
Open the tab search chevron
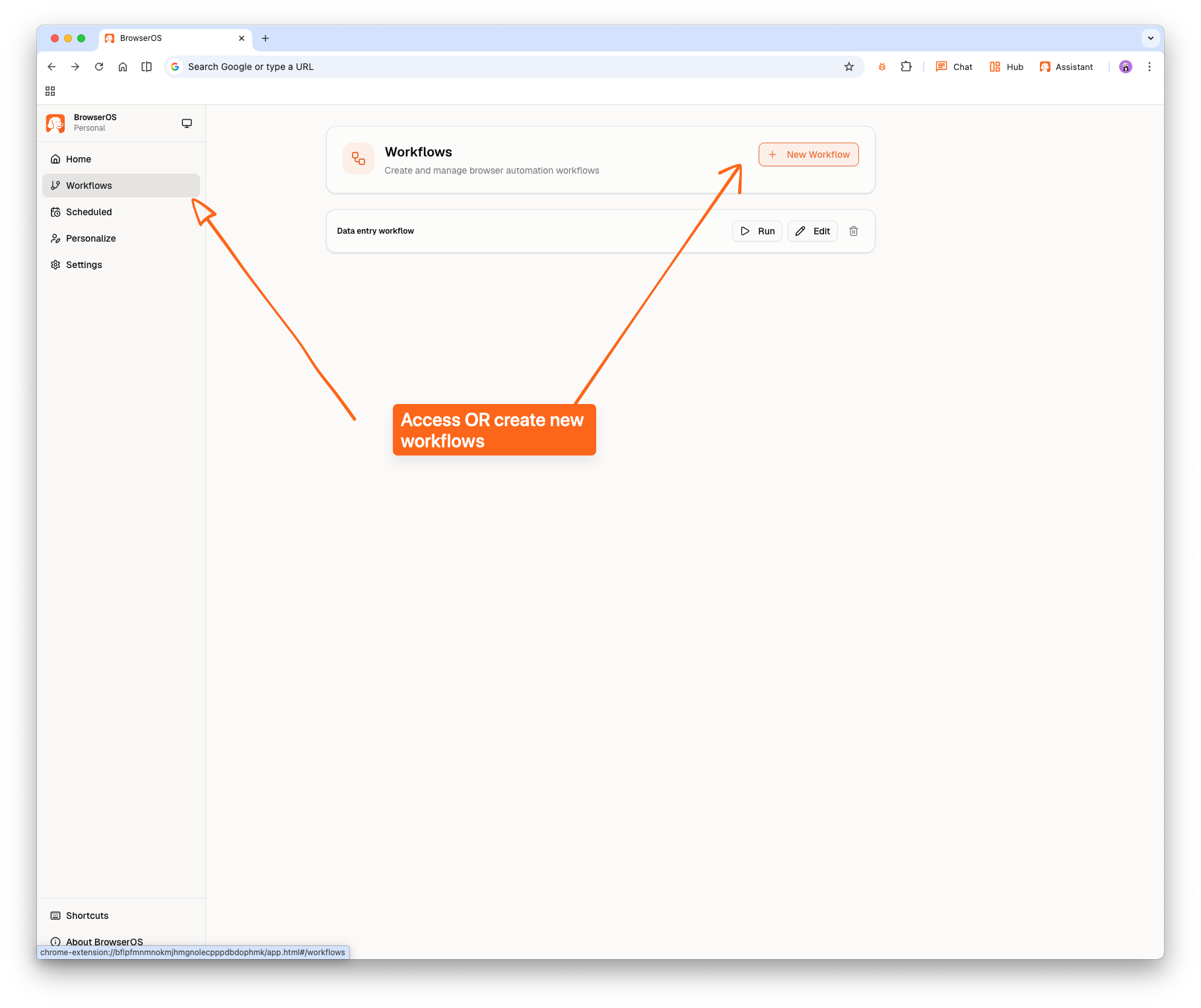[1151, 38]
